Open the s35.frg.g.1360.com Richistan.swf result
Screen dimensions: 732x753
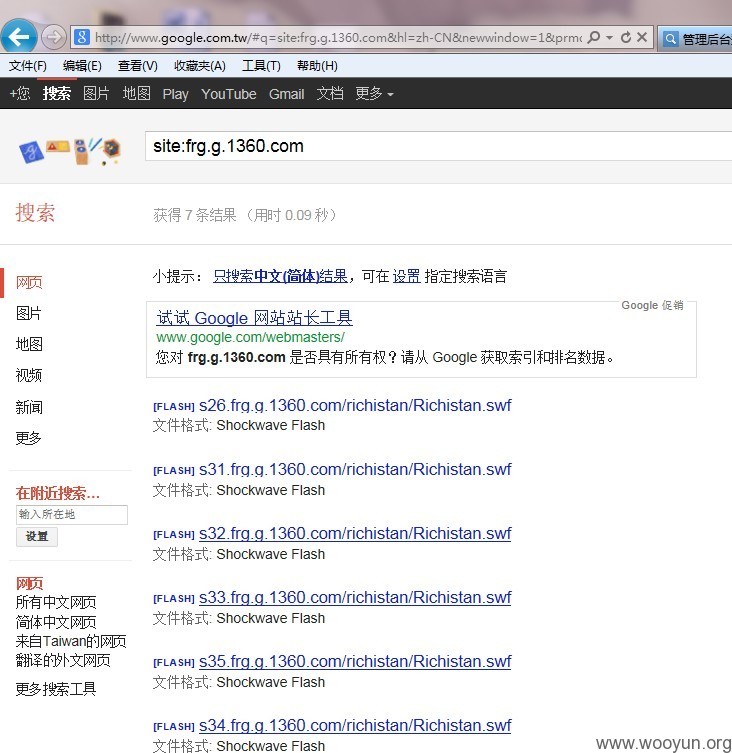point(355,661)
